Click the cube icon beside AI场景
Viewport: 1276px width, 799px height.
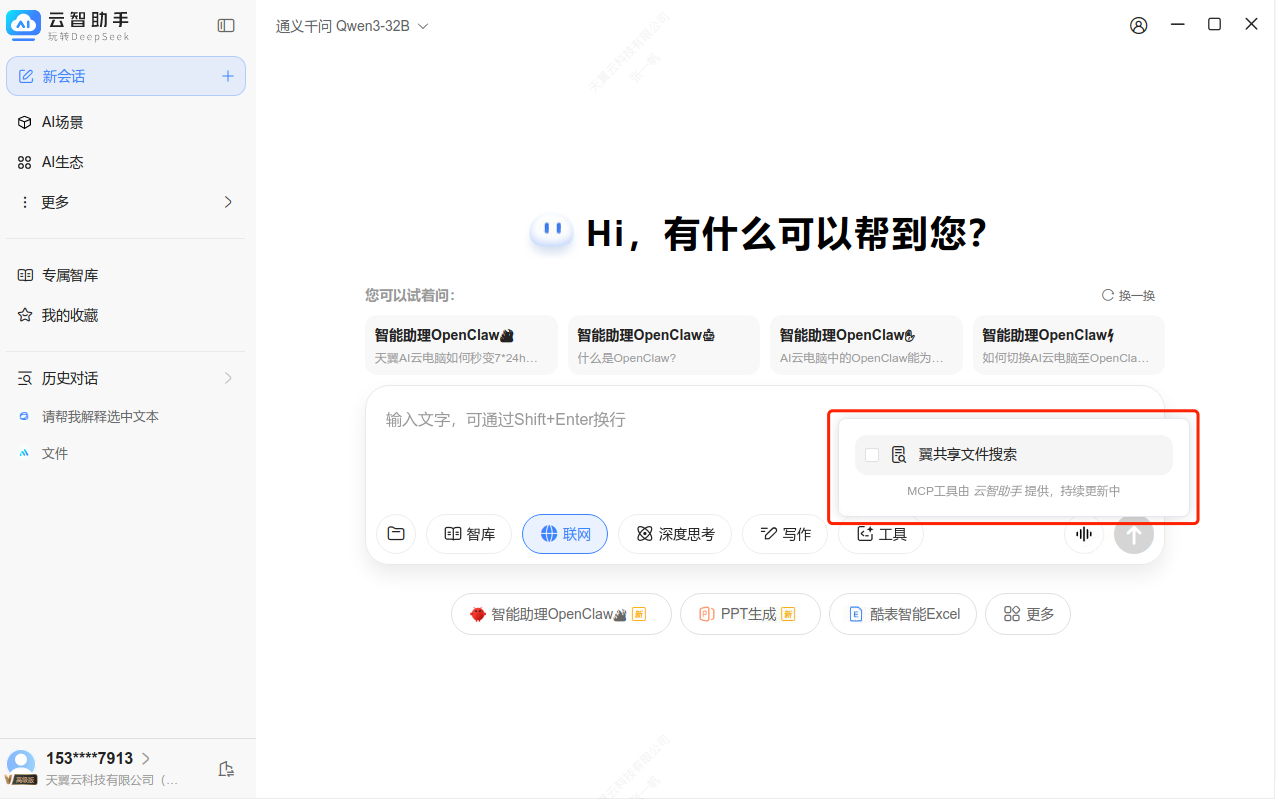pyautogui.click(x=25, y=122)
